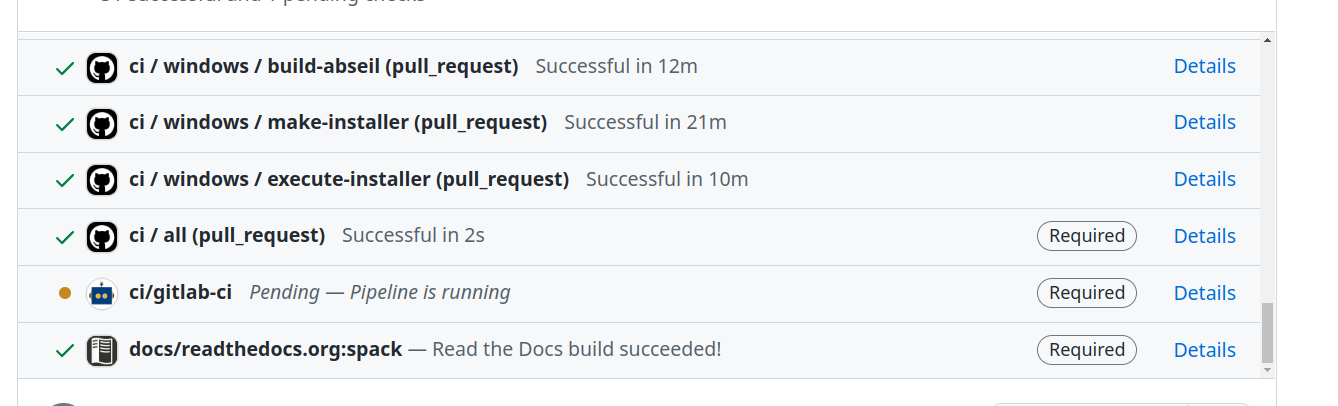This screenshot has height=406, width=1338.
Task: Click the gitlab-ci robot avatar icon
Action: [x=102, y=294]
